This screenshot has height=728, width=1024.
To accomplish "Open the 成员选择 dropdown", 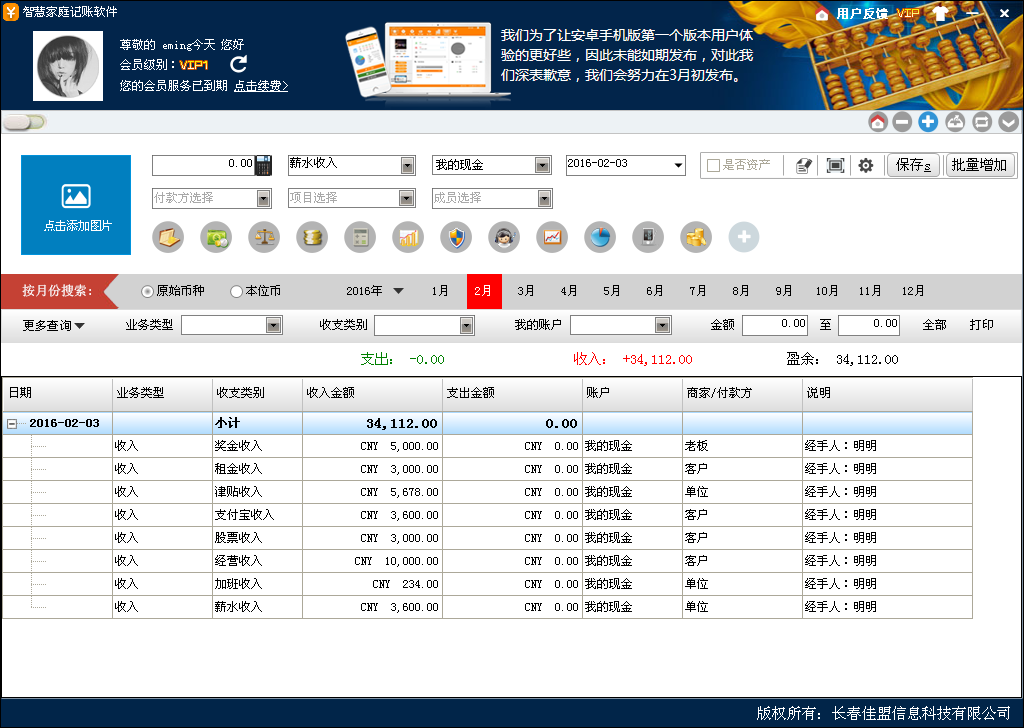I will click(544, 198).
